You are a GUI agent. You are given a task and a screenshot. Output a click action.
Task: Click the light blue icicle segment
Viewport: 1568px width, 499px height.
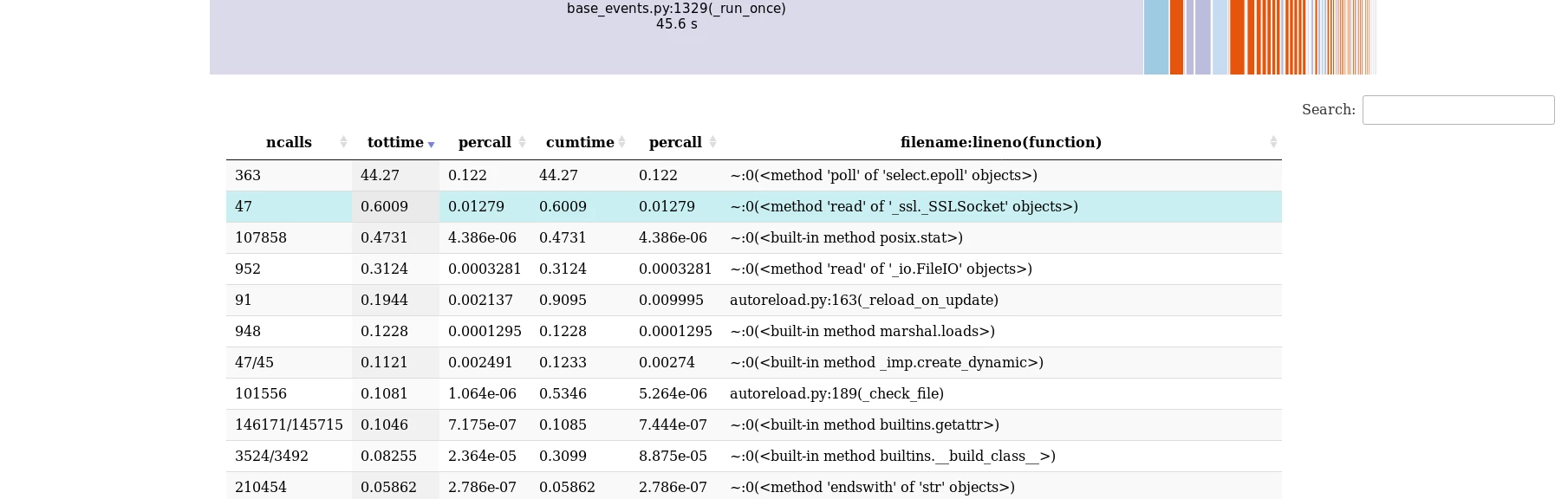1156,36
